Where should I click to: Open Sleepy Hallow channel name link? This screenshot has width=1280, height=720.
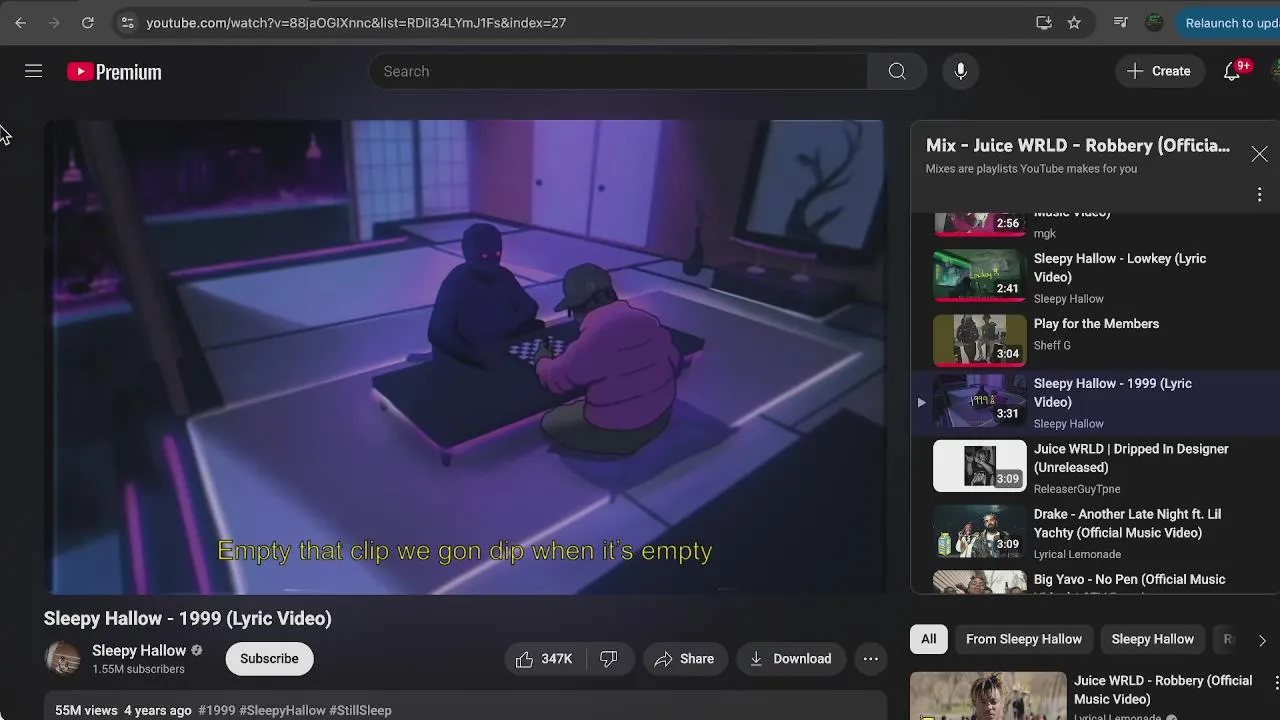(x=139, y=650)
